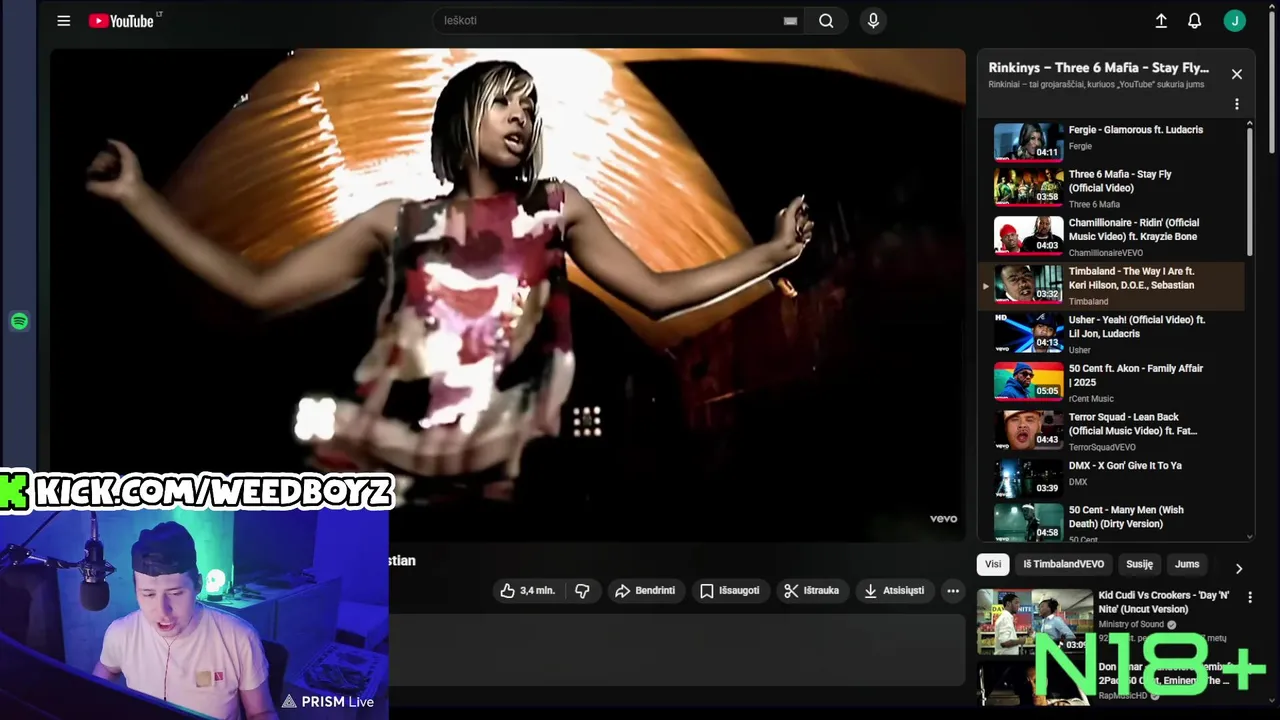This screenshot has width=1280, height=720.
Task: Click the rCent Music channel name
Action: pyautogui.click(x=1091, y=399)
